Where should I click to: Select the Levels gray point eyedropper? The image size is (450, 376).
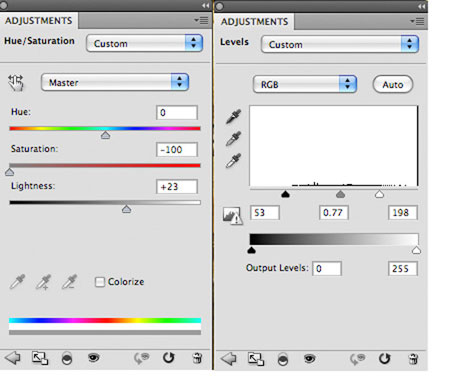233,139
